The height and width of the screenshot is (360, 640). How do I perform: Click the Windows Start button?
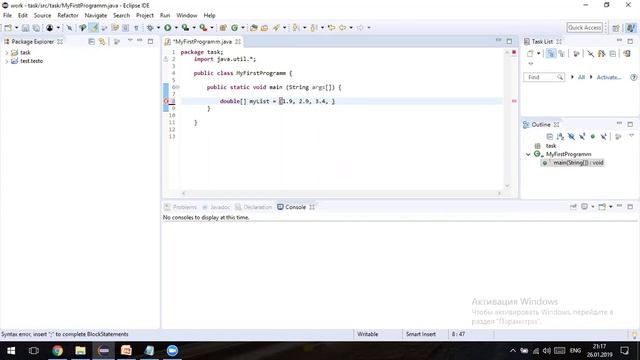[11, 351]
